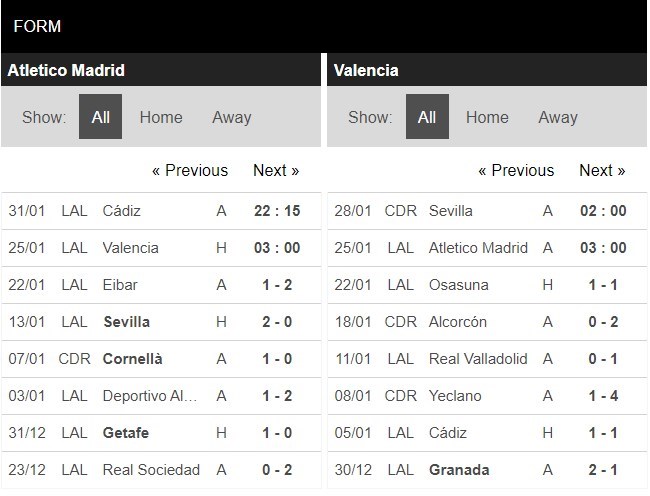Viewport: 650px width, 496px height.
Task: Open Cádiz match on 31/01
Action: [121, 211]
